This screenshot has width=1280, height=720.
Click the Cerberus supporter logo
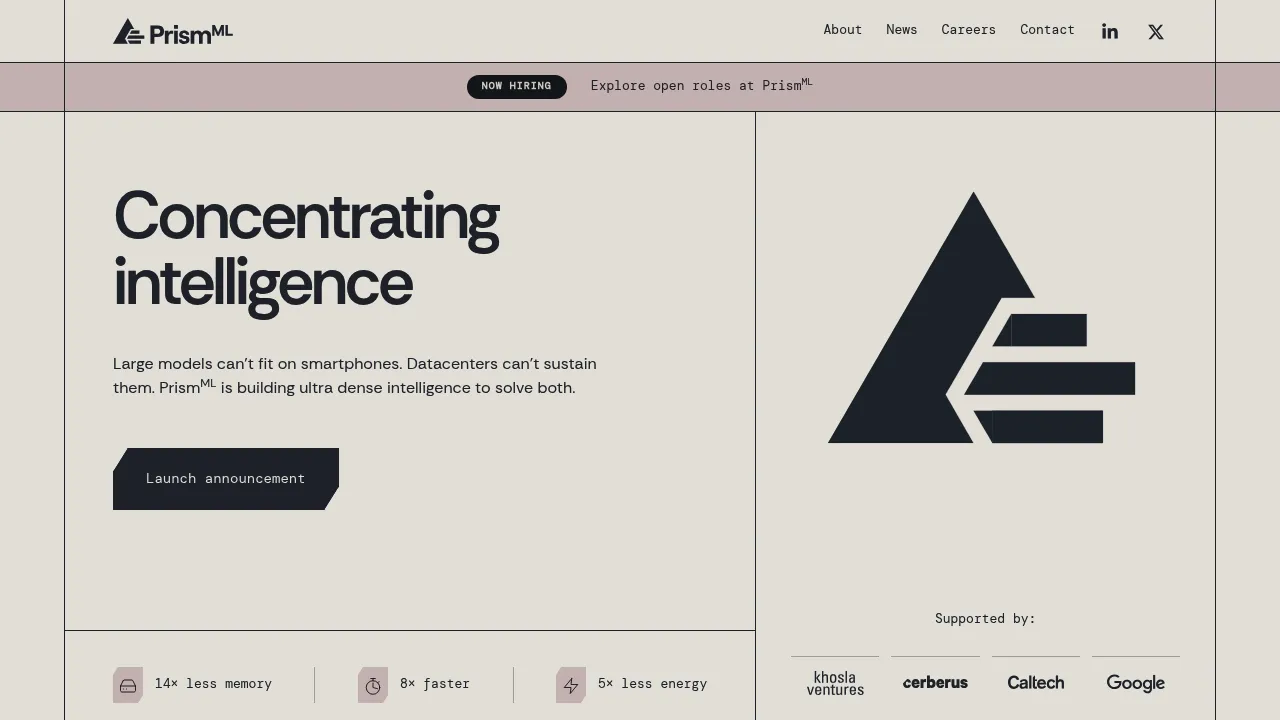point(935,683)
